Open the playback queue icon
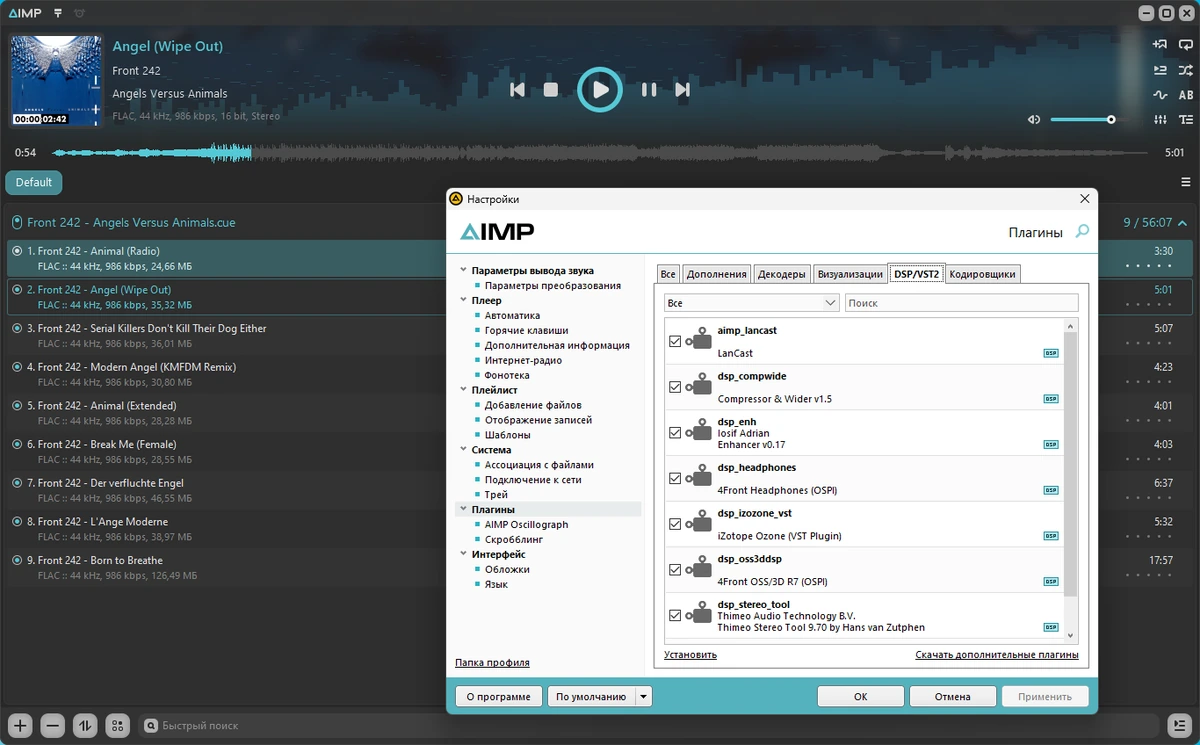Image resolution: width=1200 pixels, height=745 pixels. [1160, 70]
